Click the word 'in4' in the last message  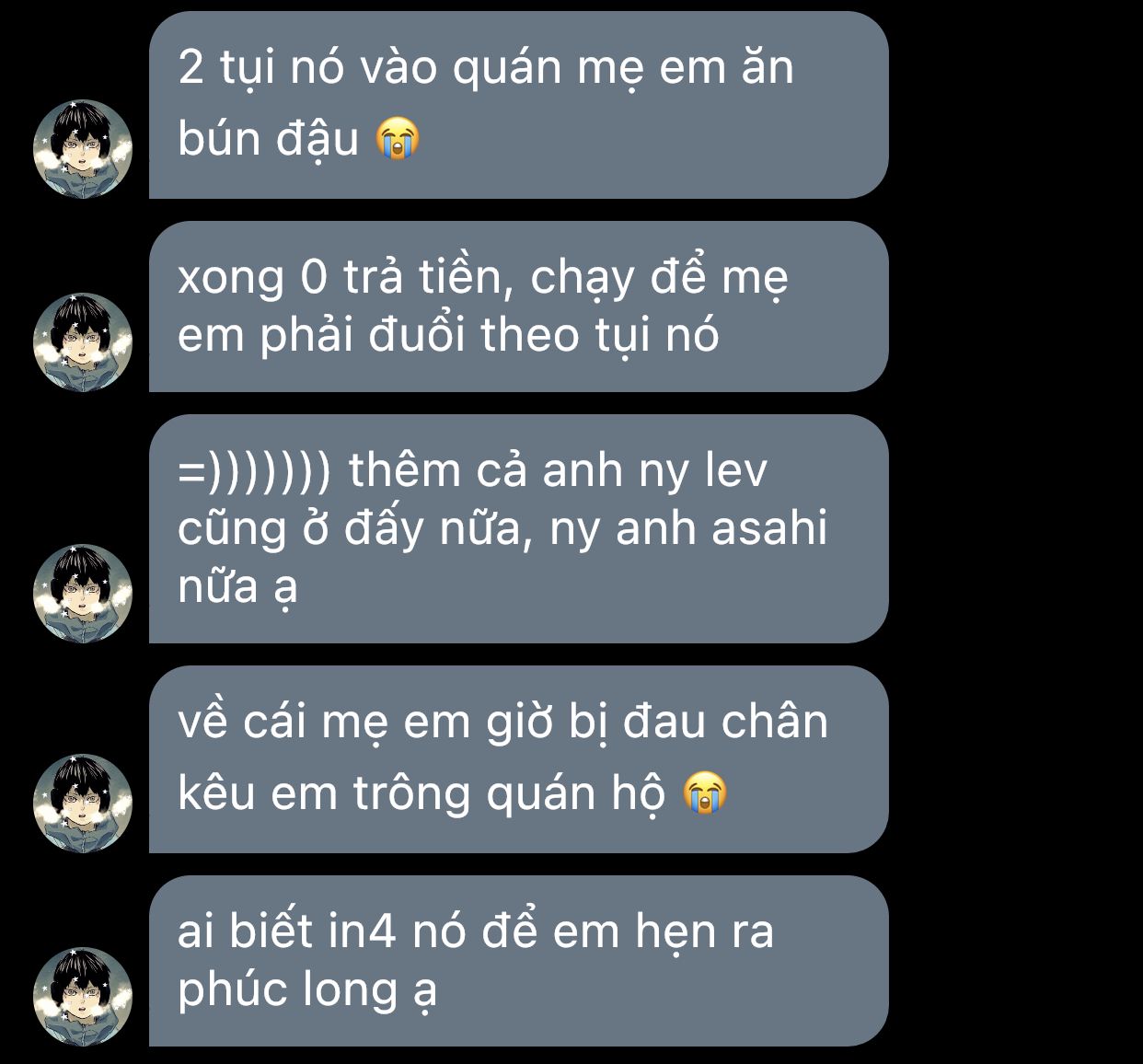pyautogui.click(x=362, y=931)
